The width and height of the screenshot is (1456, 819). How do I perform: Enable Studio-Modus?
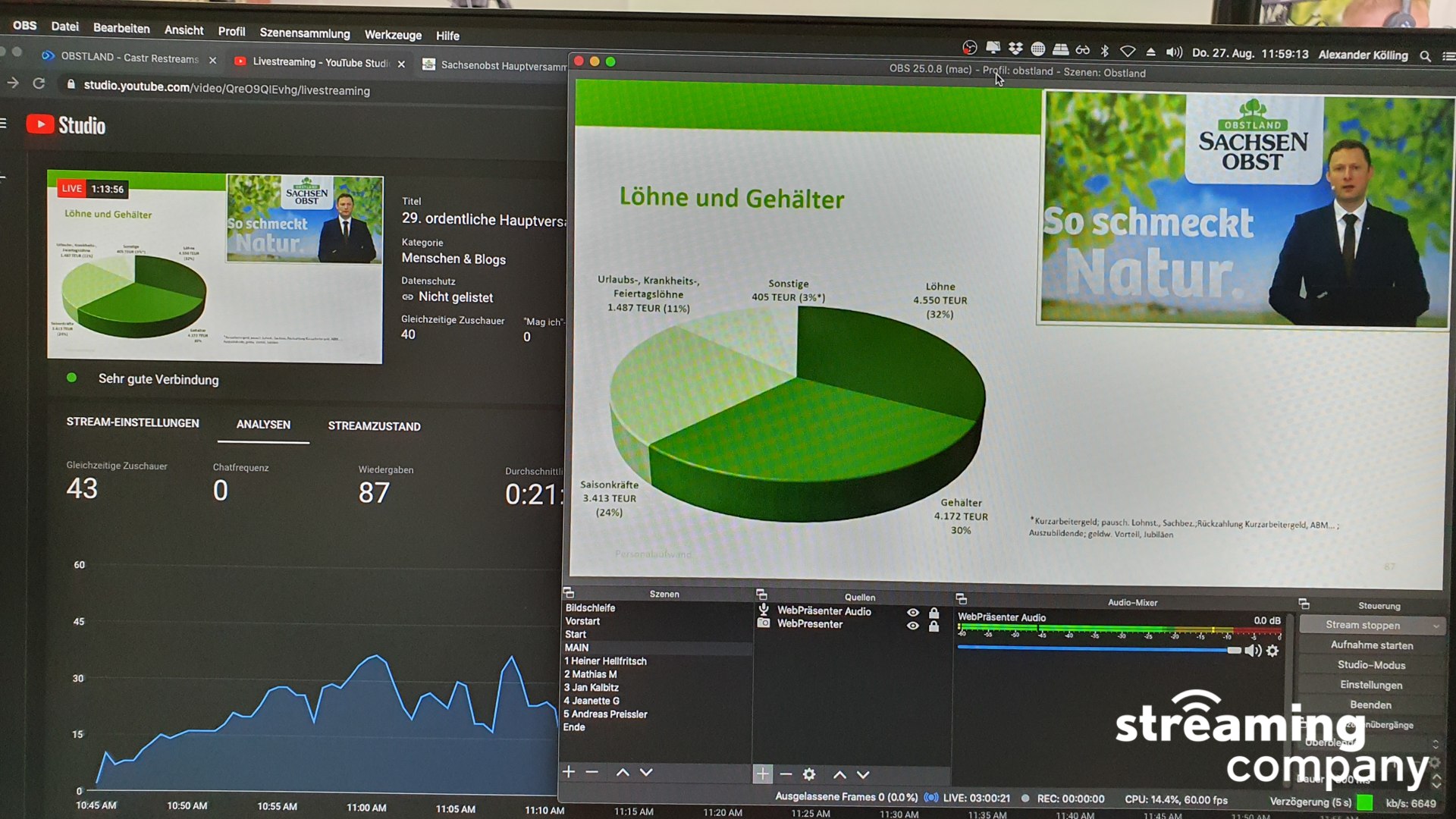click(1371, 665)
